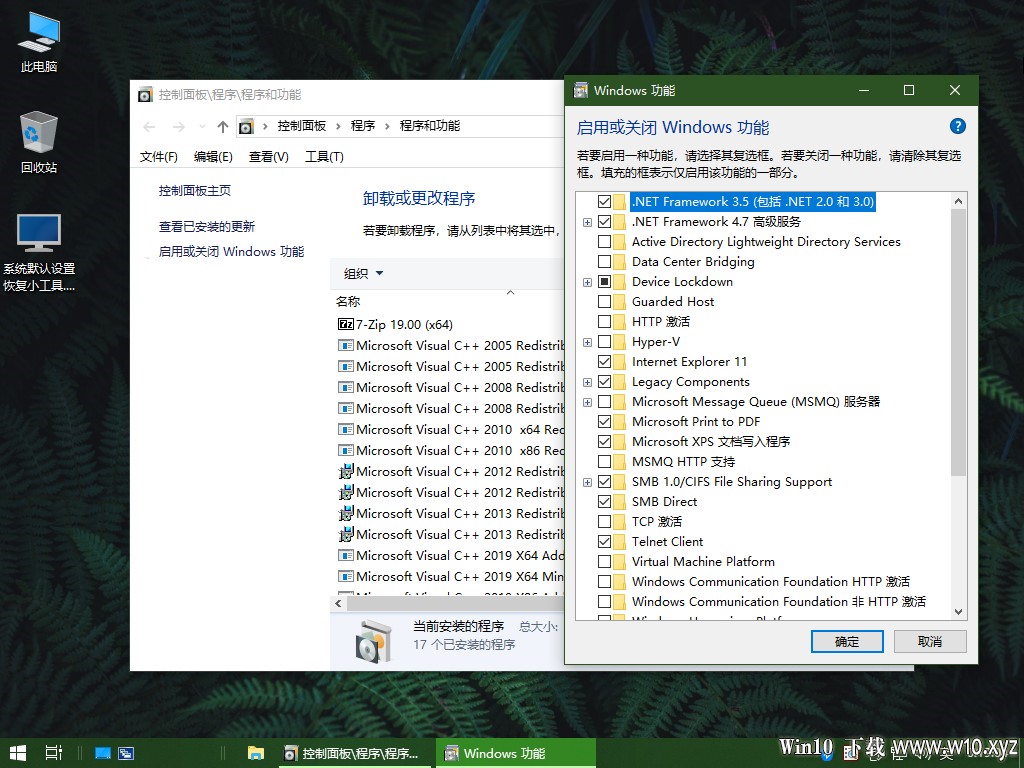Click the up arrow navigation icon
Screen dimensions: 1024x768
(x=223, y=127)
